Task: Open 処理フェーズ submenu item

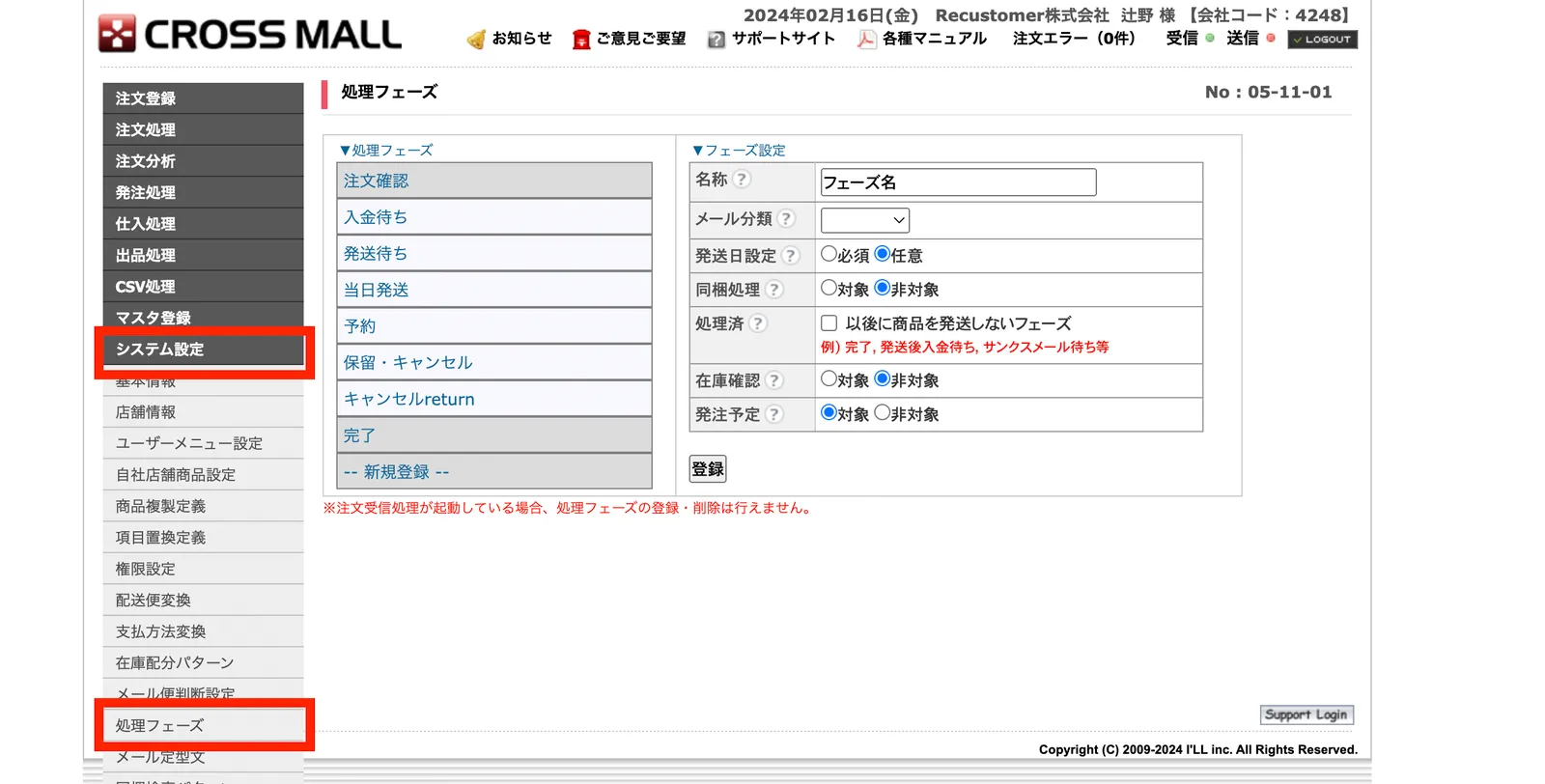Action: [x=203, y=726]
